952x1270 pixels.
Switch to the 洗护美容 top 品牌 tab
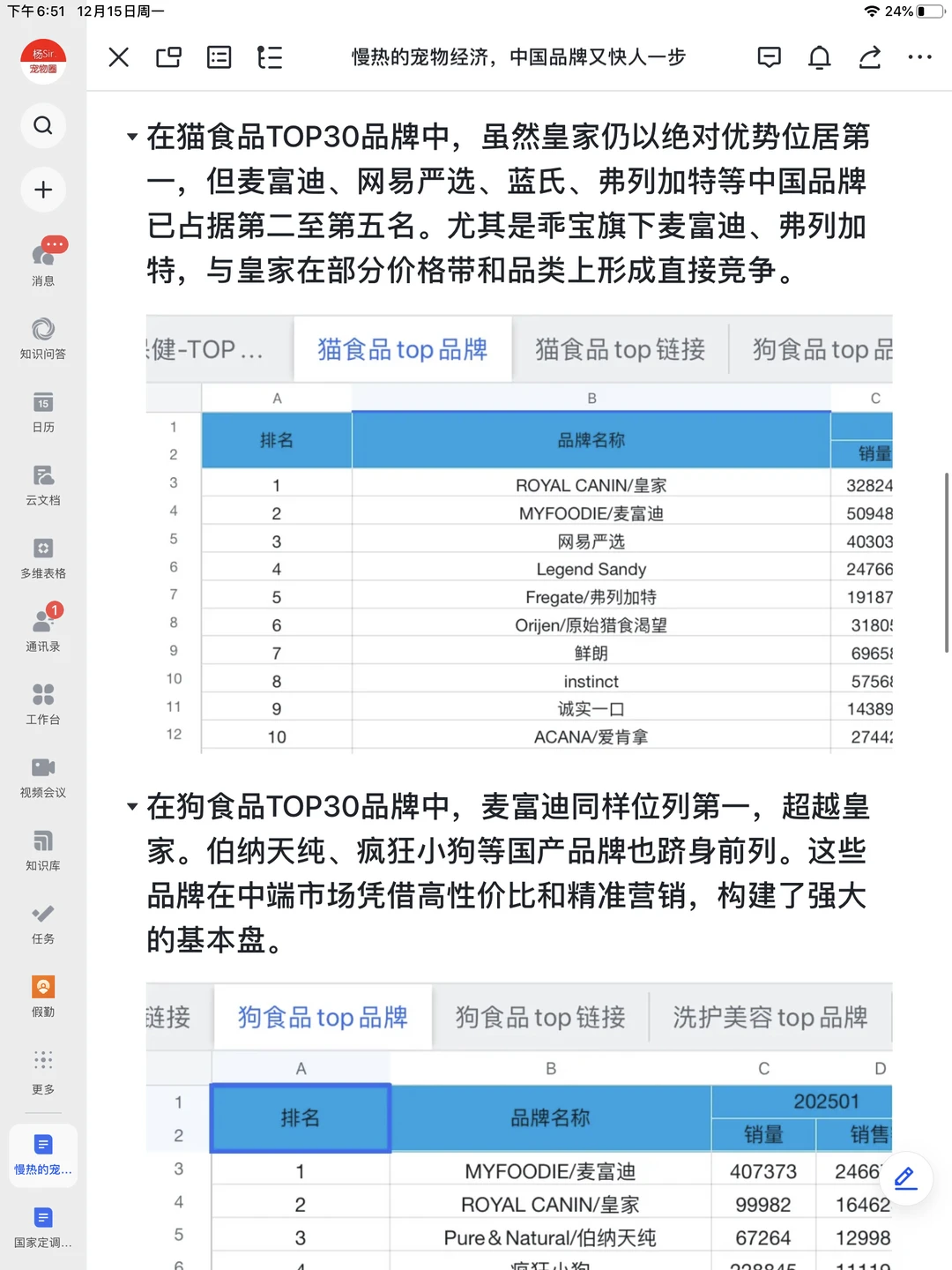pyautogui.click(x=770, y=1017)
